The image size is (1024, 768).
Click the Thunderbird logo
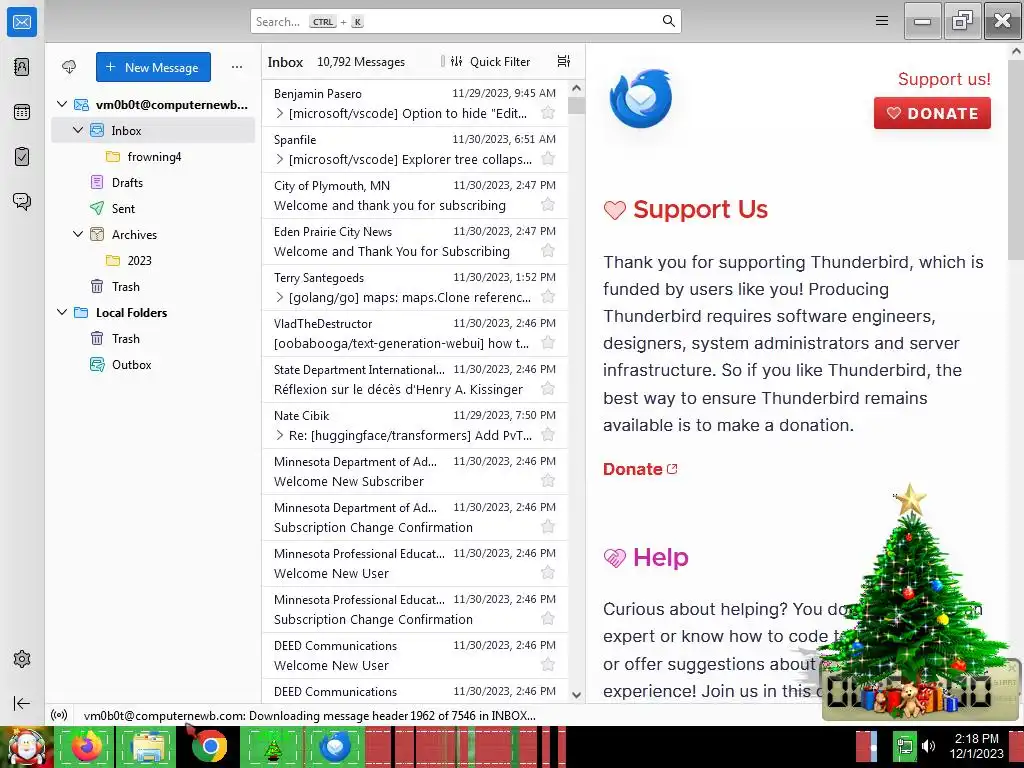pos(641,99)
